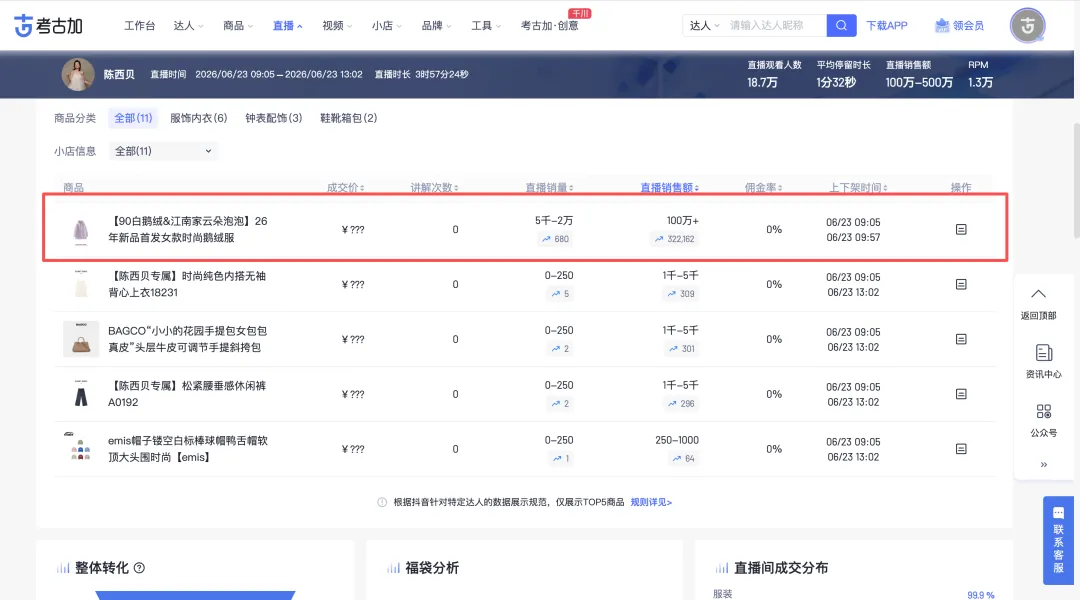Open 视频 navigation dropdown
The width and height of the screenshot is (1080, 600).
pyautogui.click(x=337, y=25)
